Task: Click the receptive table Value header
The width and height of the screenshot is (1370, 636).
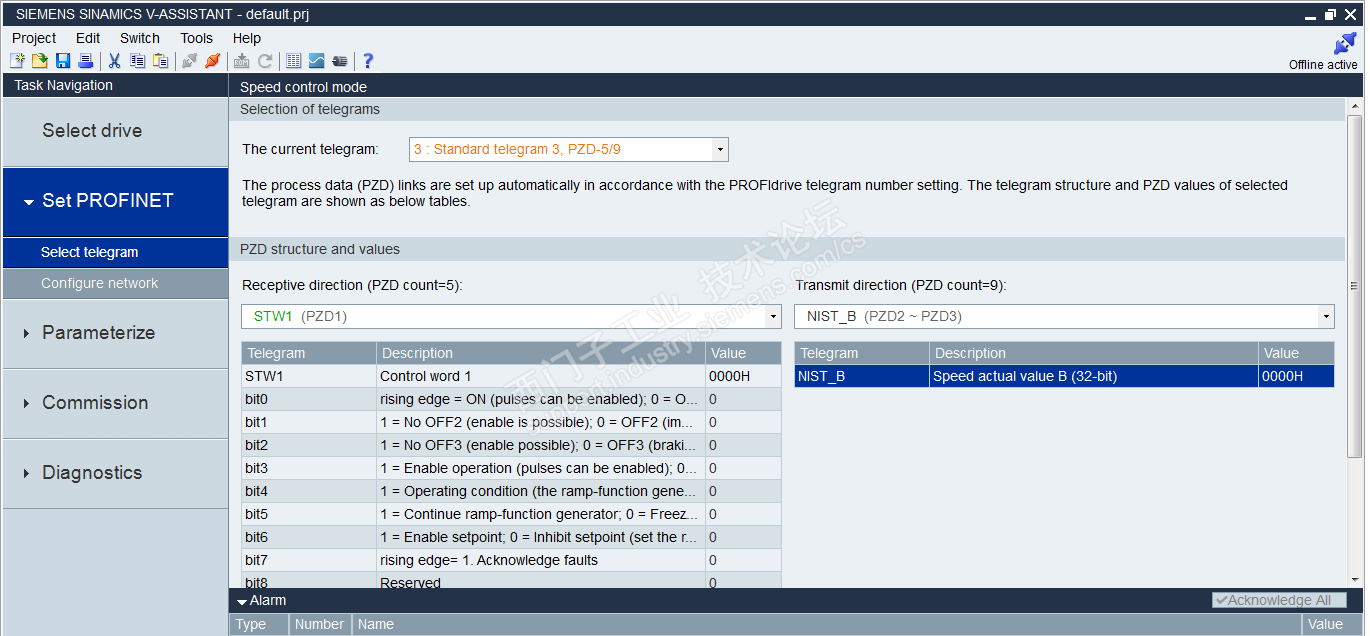Action: 743,353
